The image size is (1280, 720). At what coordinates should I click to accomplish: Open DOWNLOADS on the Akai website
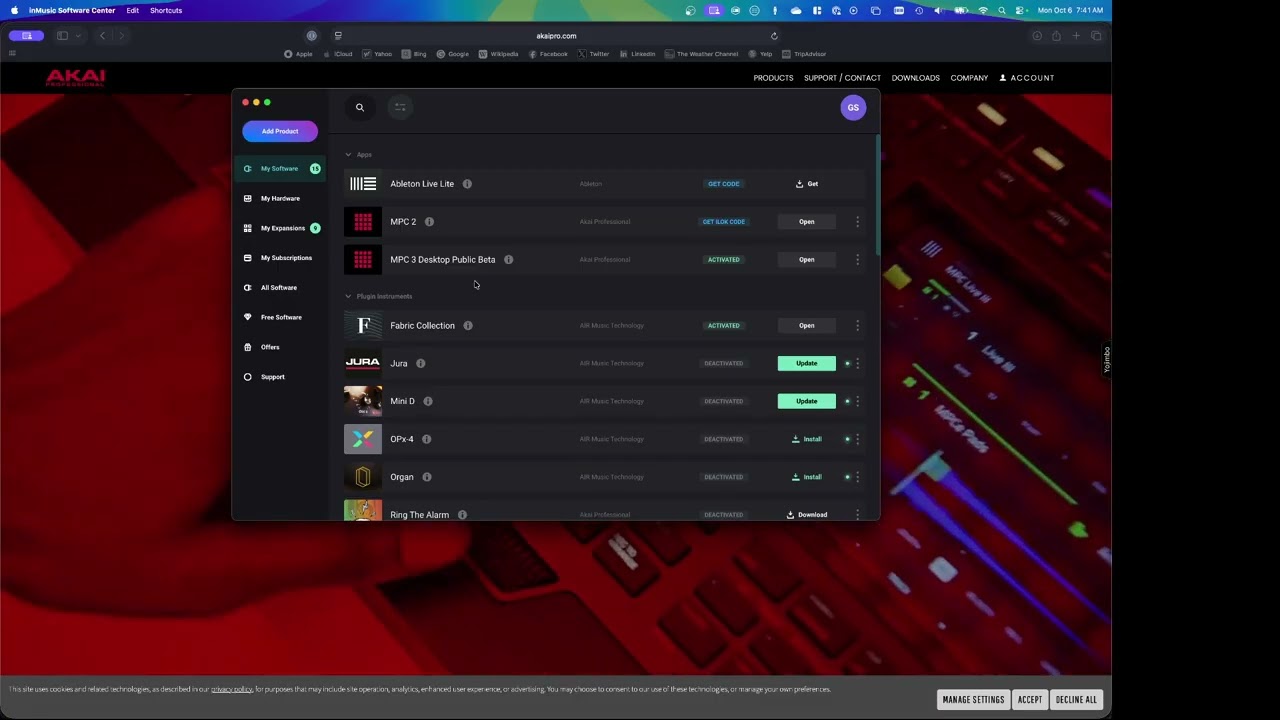915,78
